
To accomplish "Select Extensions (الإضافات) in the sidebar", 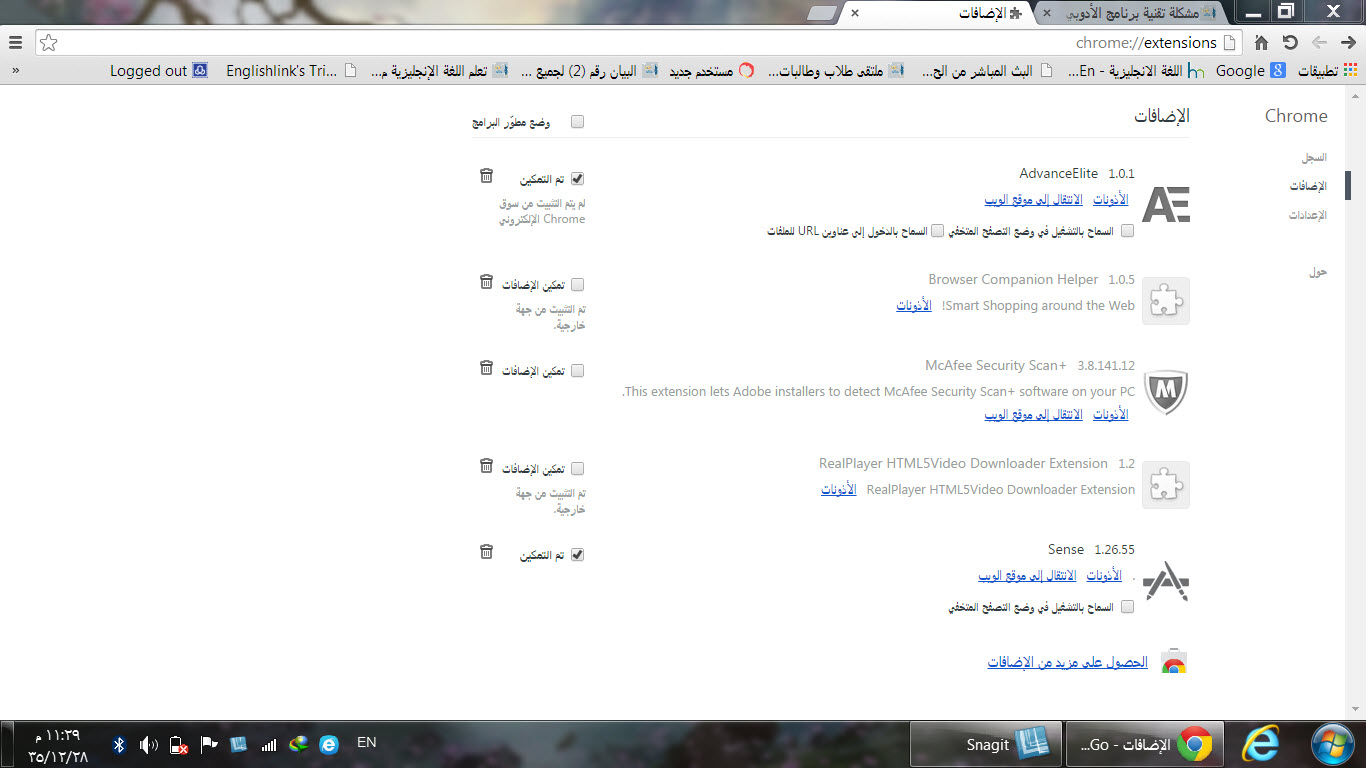I will 1308,186.
